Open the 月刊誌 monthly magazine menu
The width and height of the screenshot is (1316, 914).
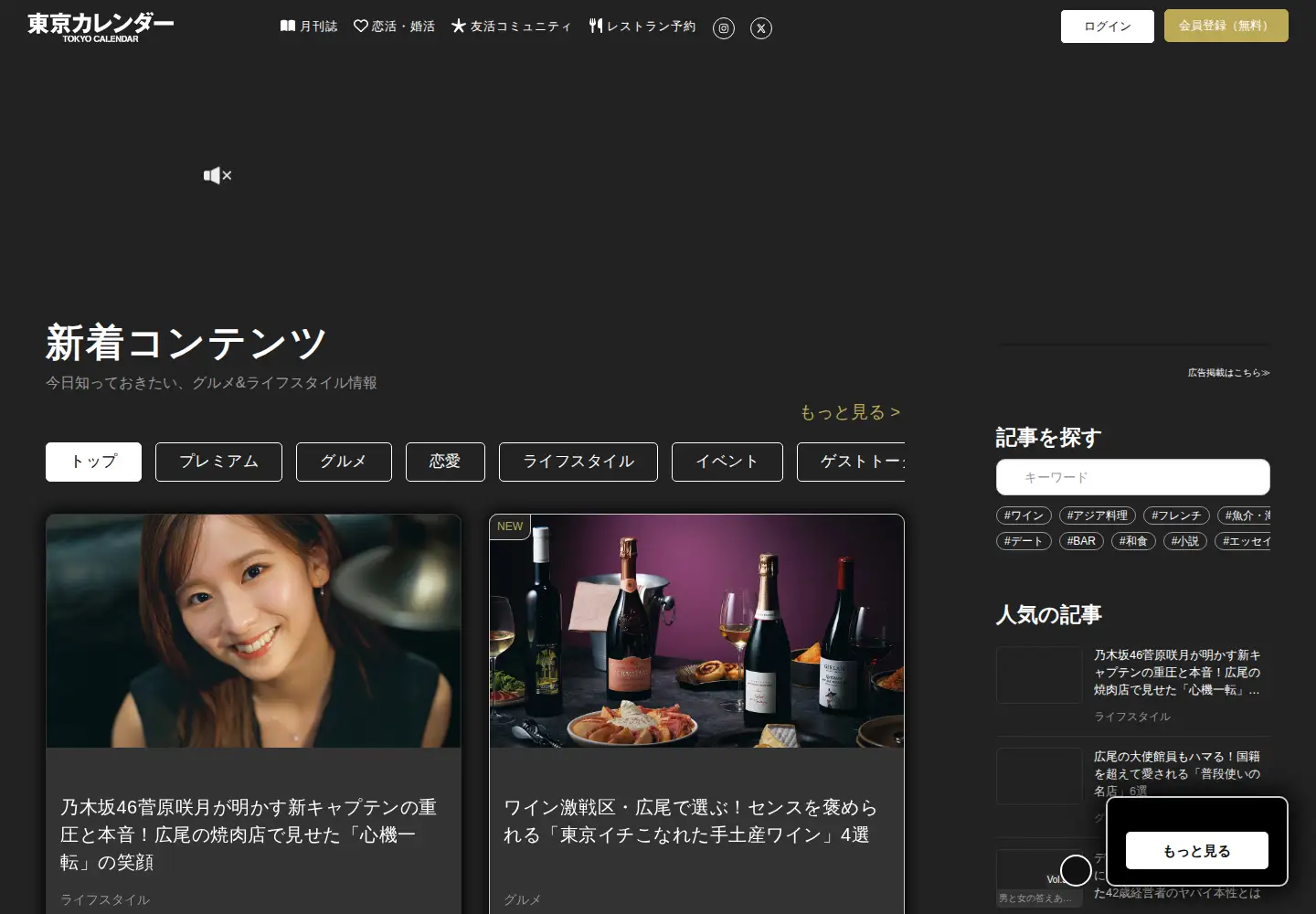[x=309, y=27]
